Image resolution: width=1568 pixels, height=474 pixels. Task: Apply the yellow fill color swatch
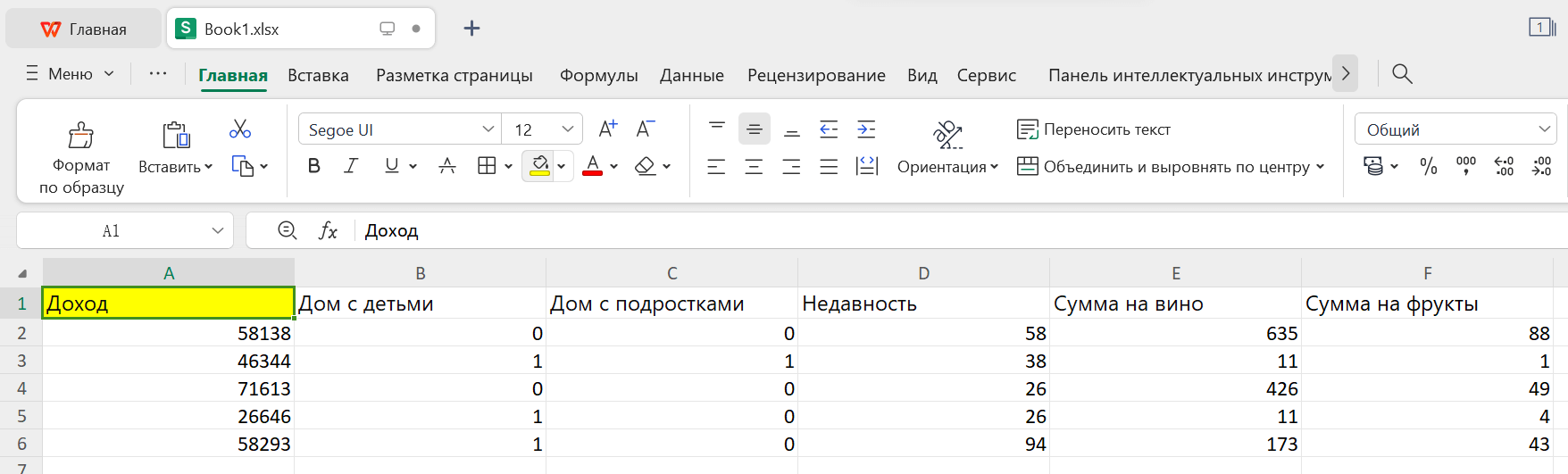pos(539,166)
